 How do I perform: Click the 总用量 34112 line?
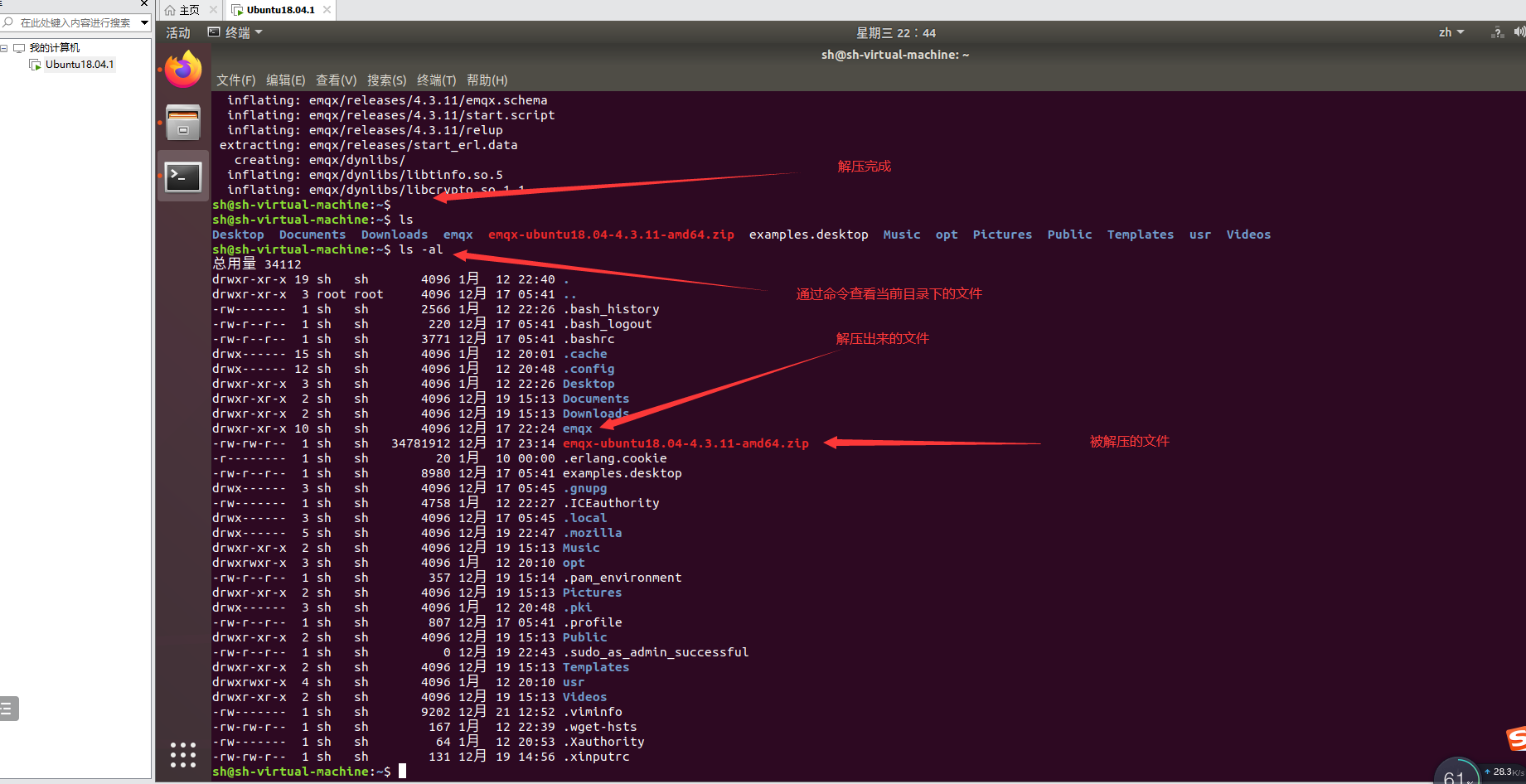click(x=257, y=264)
